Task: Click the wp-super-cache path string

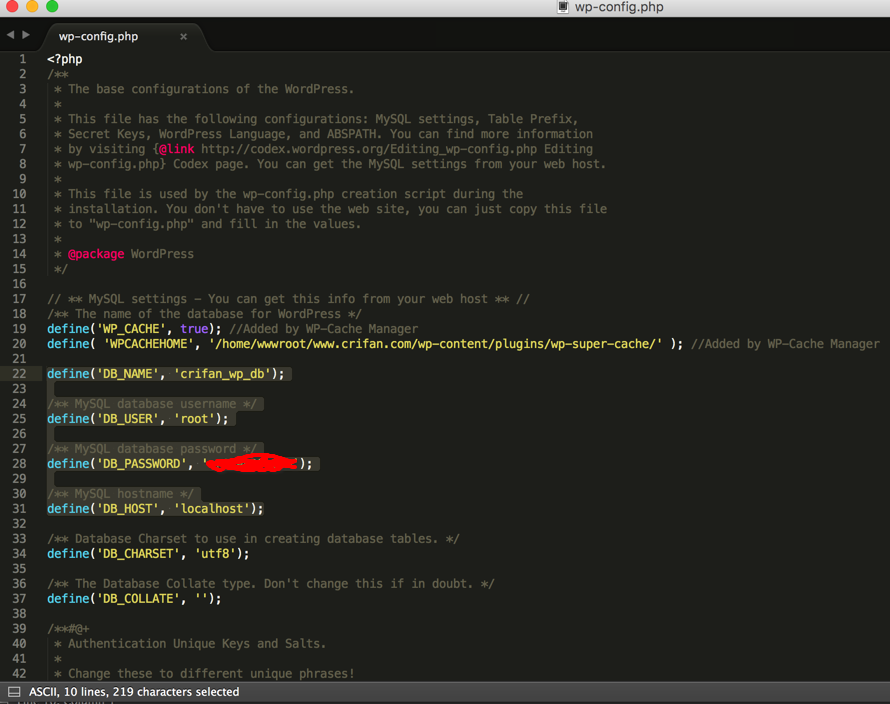Action: tap(435, 344)
